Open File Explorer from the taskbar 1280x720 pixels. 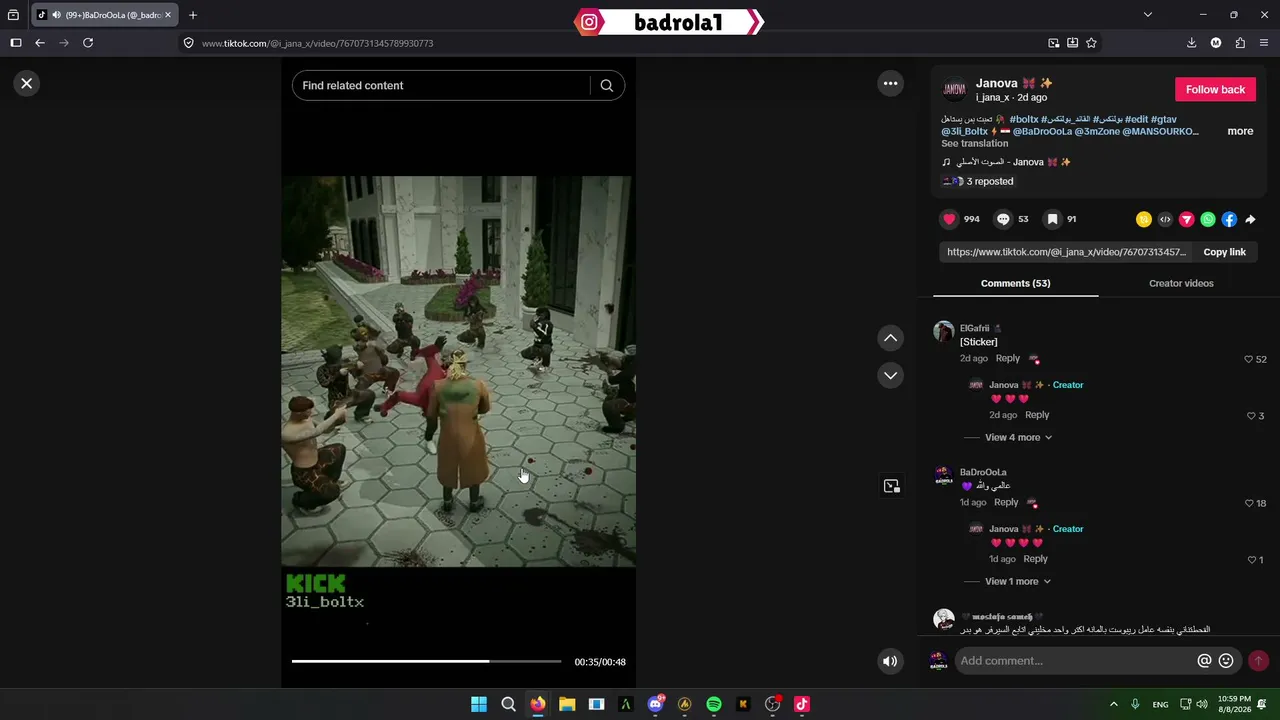click(x=567, y=704)
